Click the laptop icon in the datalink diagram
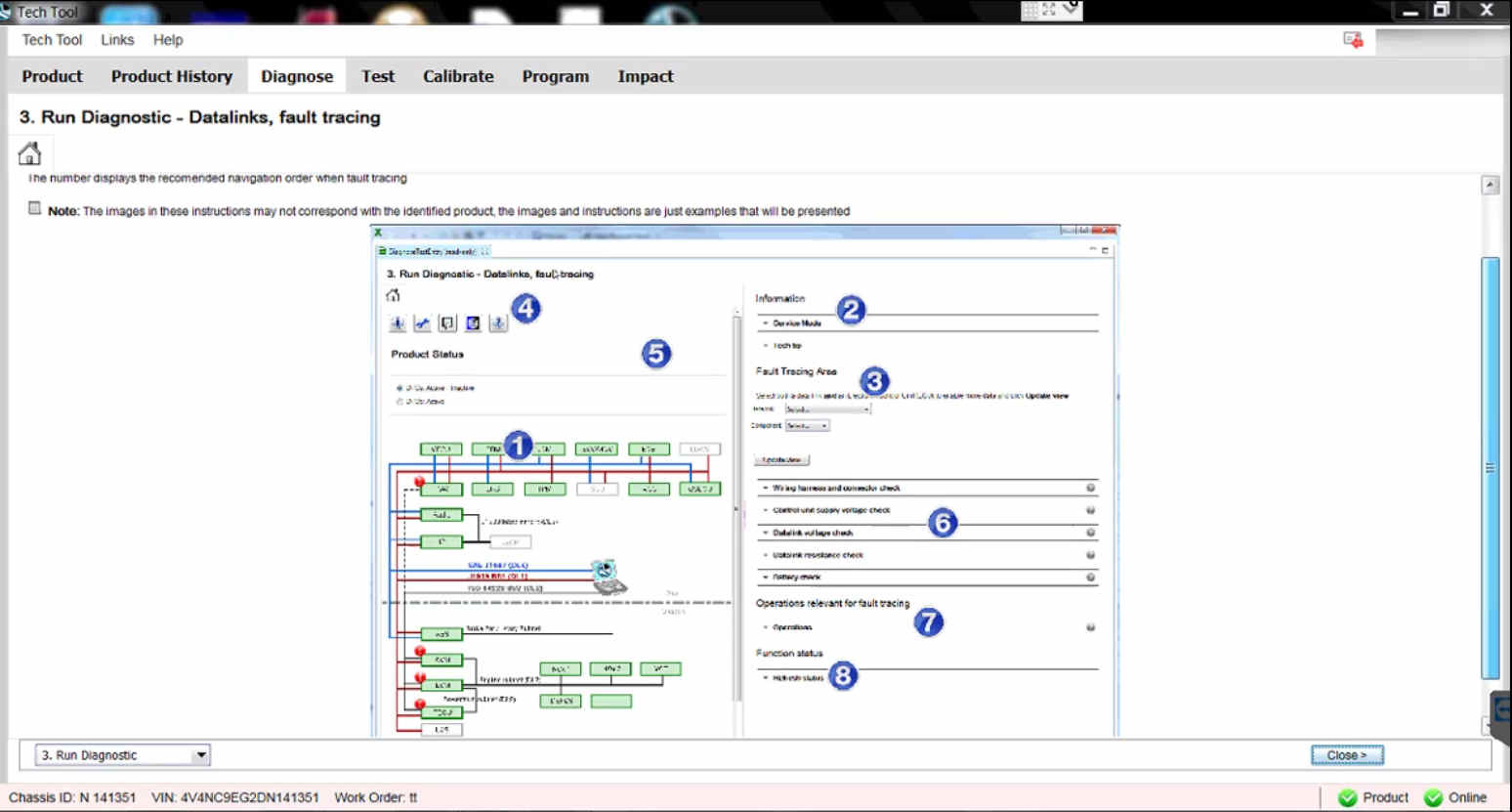 [608, 577]
